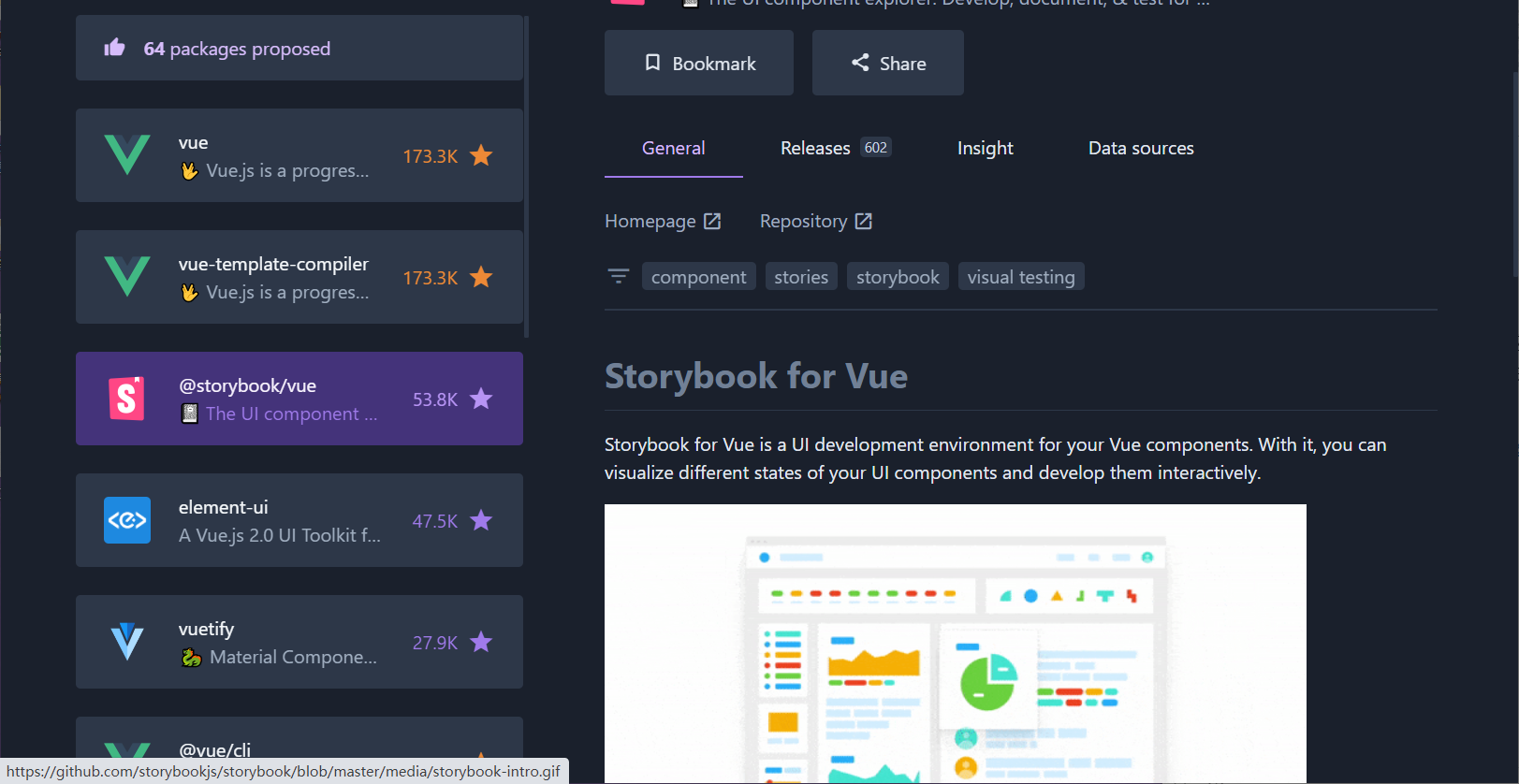This screenshot has height=784, width=1519.
Task: Click the Vuetify logo icon
Action: 127,642
